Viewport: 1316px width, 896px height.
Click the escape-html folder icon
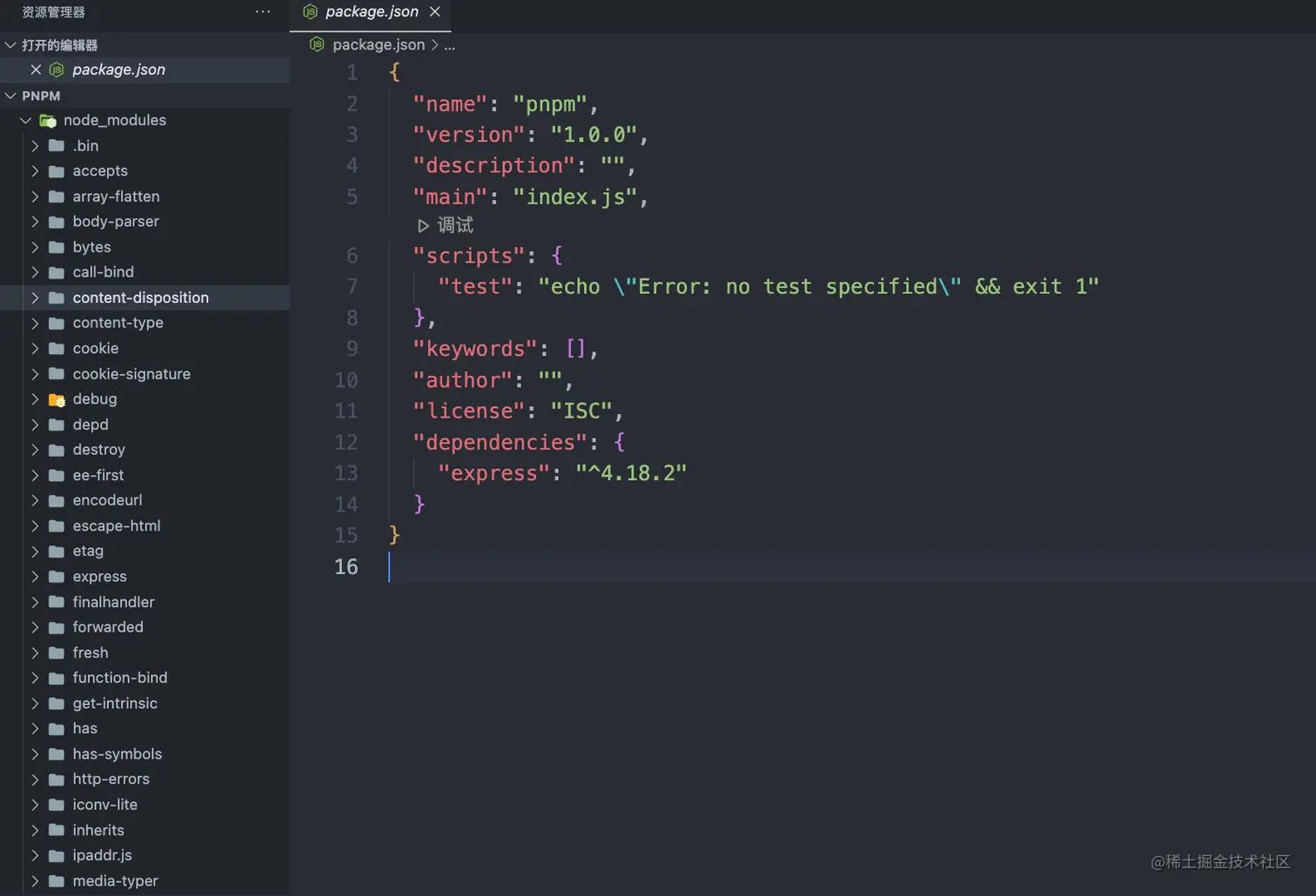point(57,526)
